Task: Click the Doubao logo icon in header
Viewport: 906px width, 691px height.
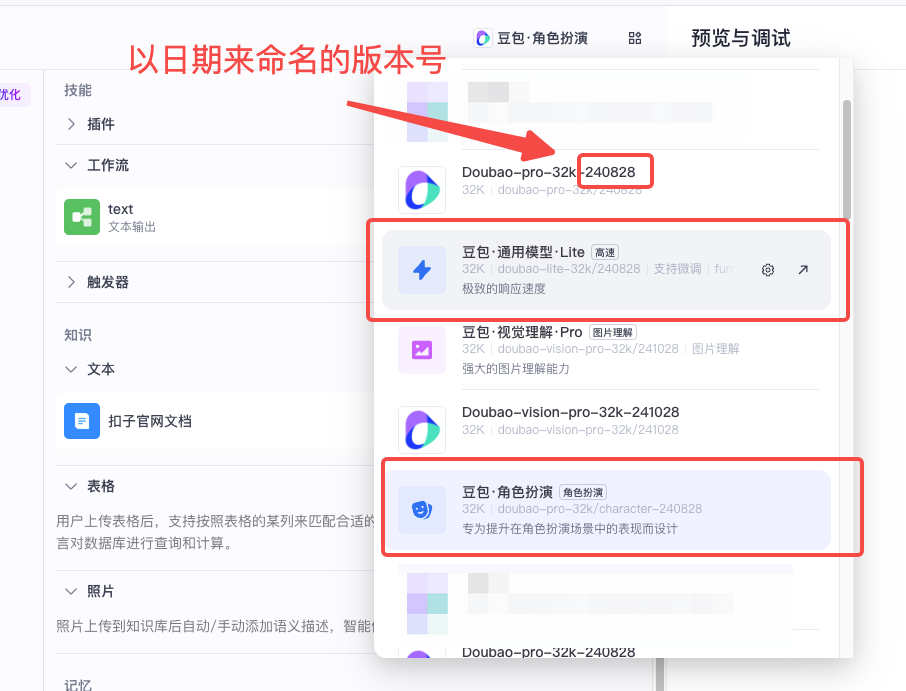Action: click(482, 38)
